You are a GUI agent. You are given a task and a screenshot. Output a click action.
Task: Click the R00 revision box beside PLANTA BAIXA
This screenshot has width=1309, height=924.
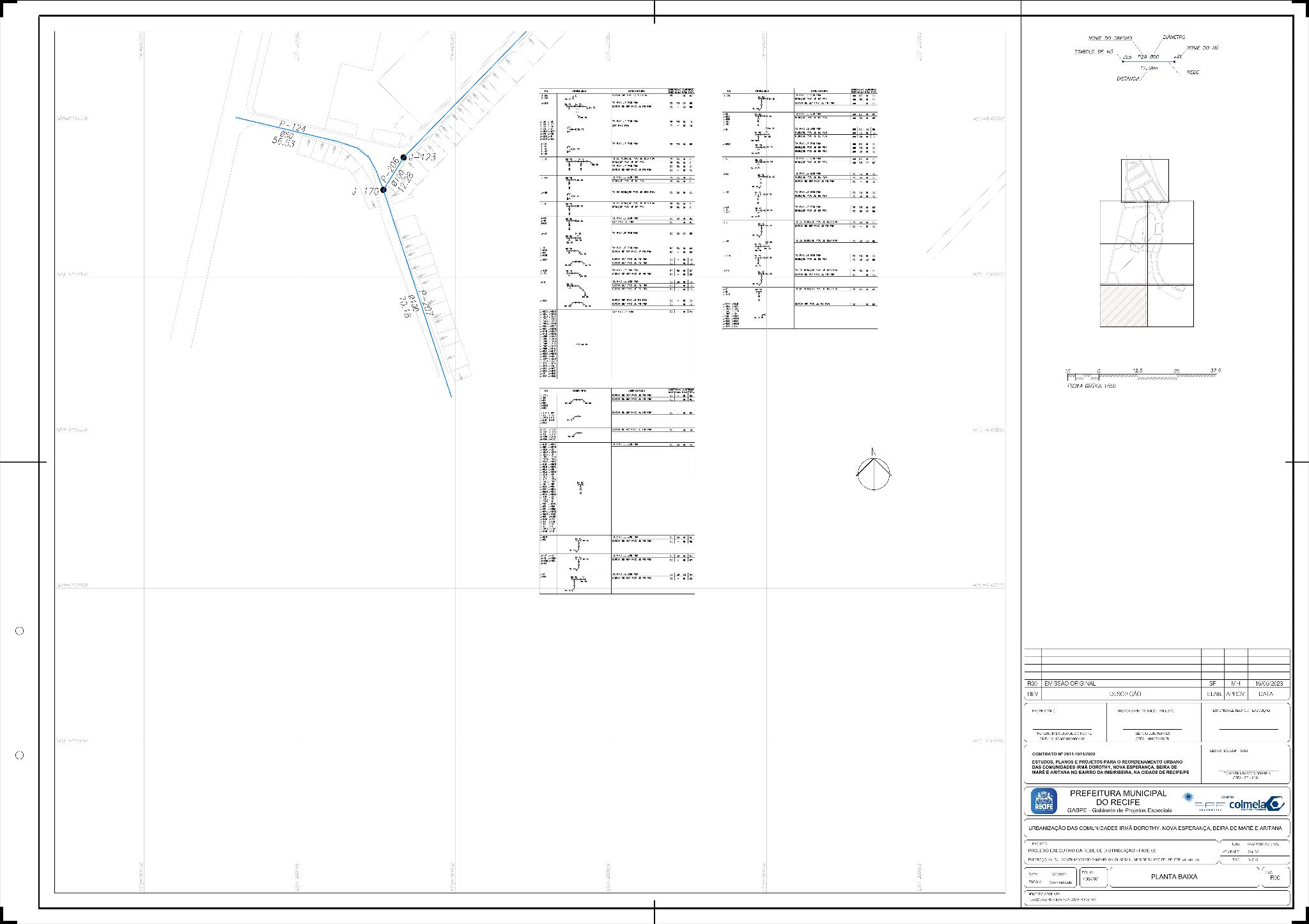(1274, 877)
